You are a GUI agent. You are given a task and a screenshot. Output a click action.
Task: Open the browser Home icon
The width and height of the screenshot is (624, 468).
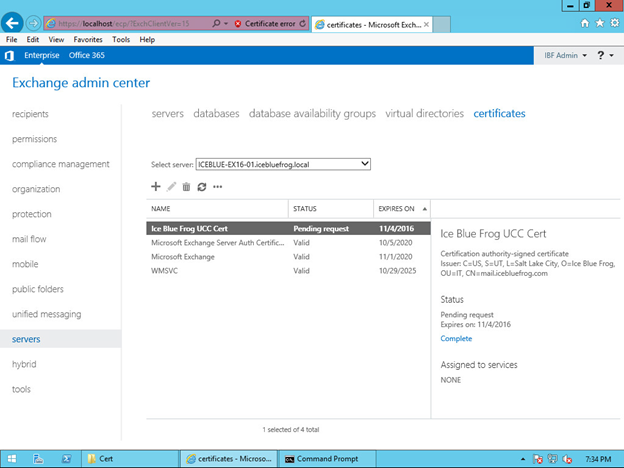585,23
